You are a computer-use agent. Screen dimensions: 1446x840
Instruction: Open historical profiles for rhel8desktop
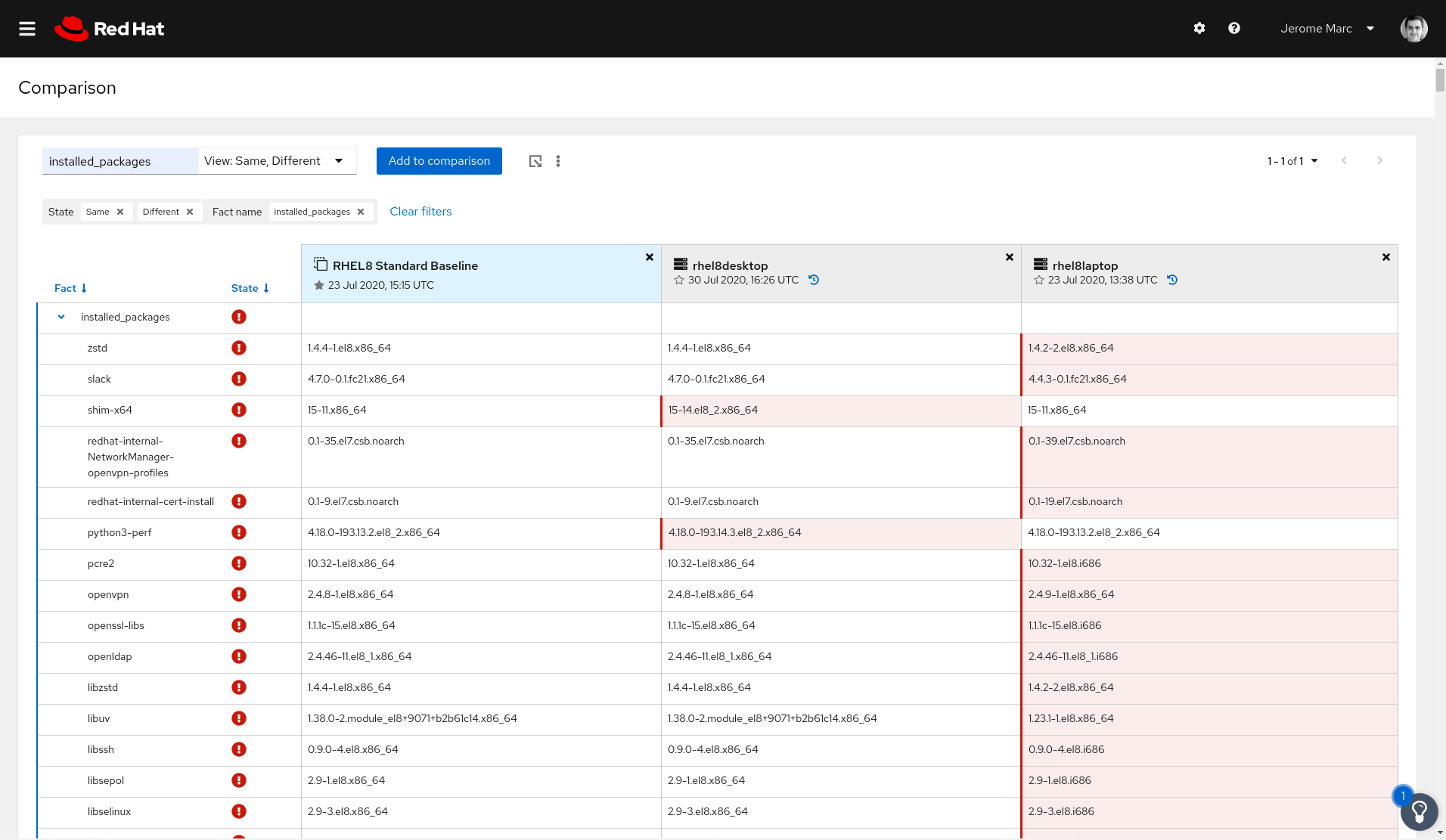814,280
